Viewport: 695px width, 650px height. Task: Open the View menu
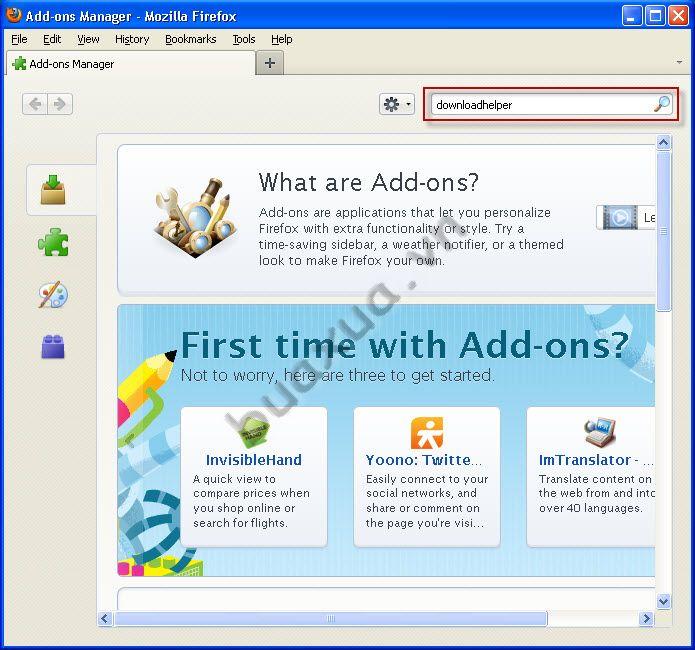click(88, 39)
